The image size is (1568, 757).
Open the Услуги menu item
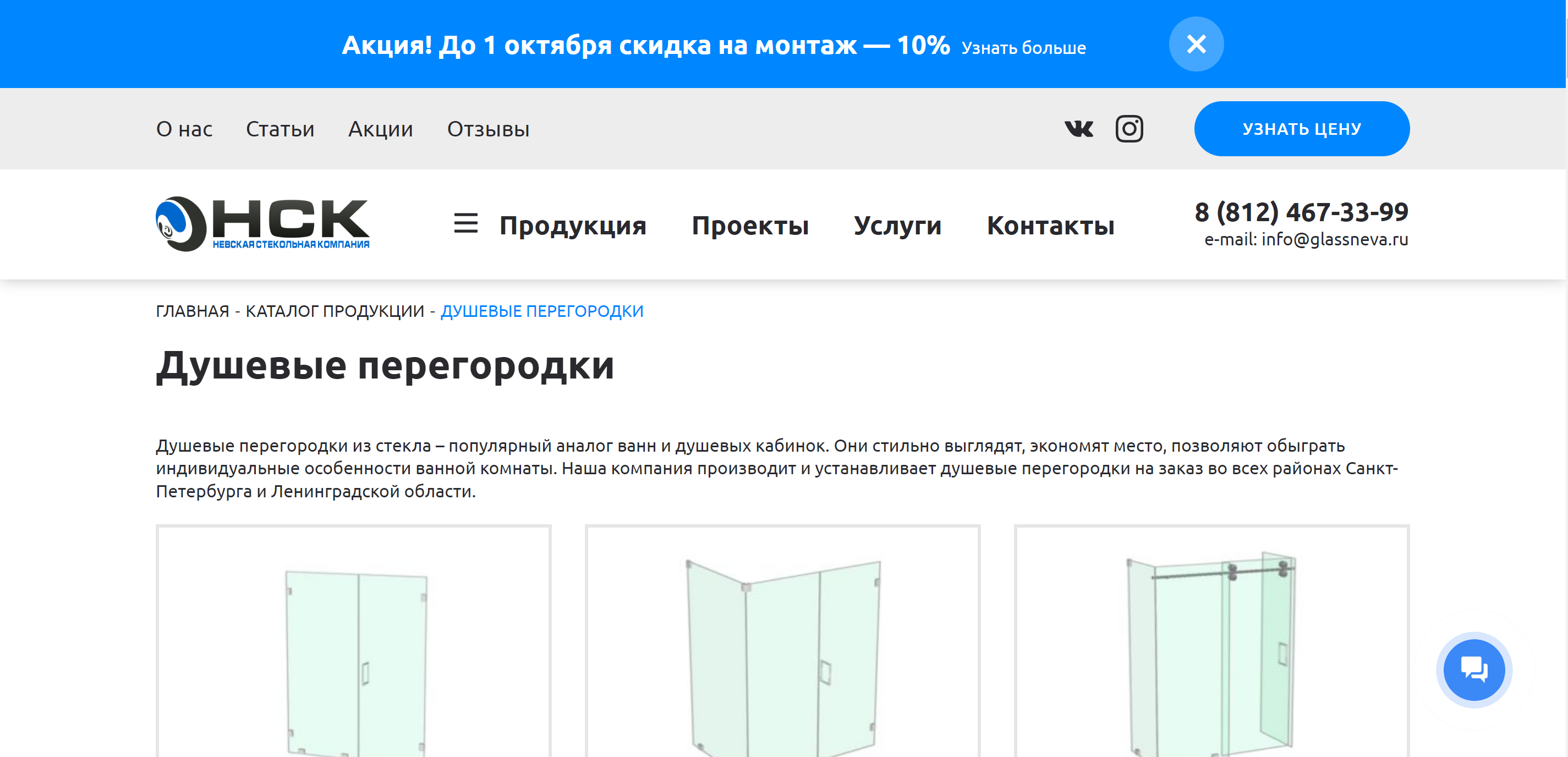click(897, 225)
